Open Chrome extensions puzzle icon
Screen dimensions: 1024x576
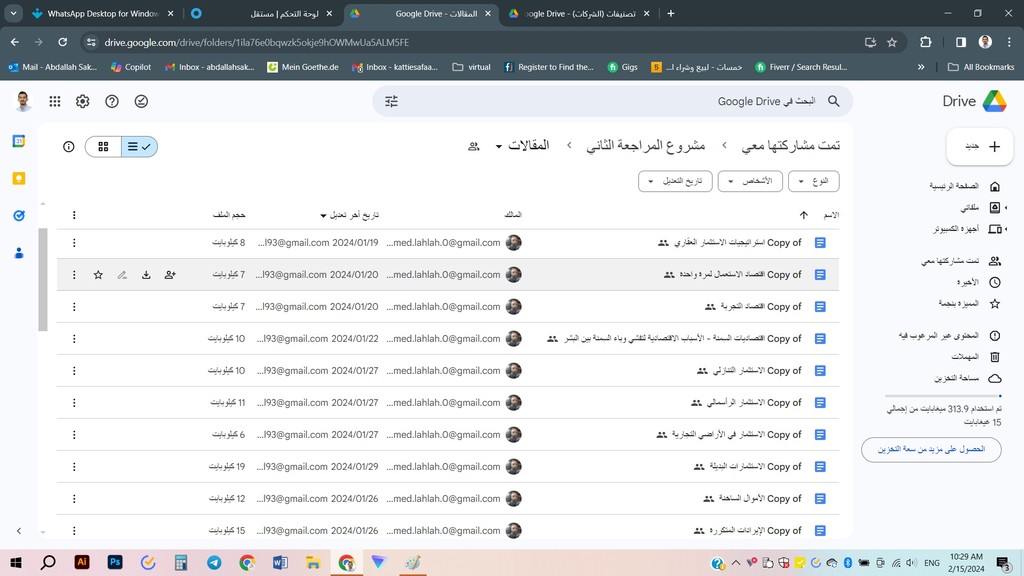(925, 42)
